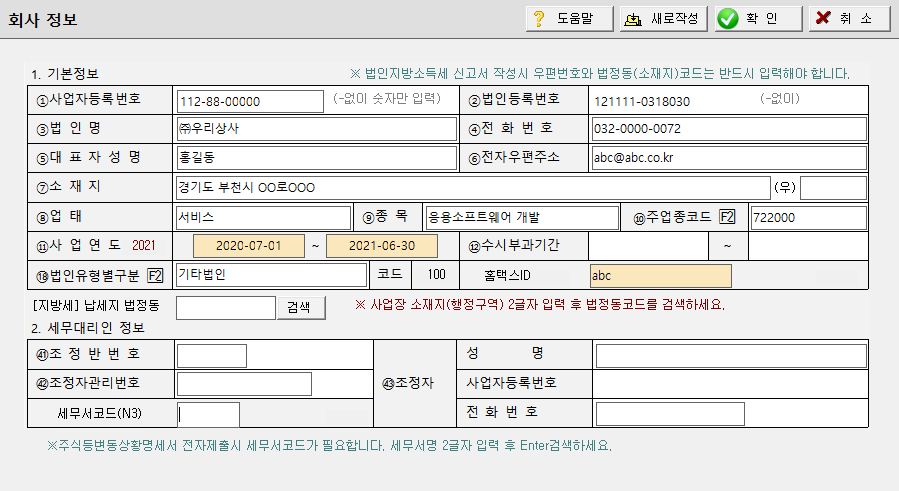Click the 법인유형별구분 field 기타법인
899x491 pixels.
click(271, 275)
